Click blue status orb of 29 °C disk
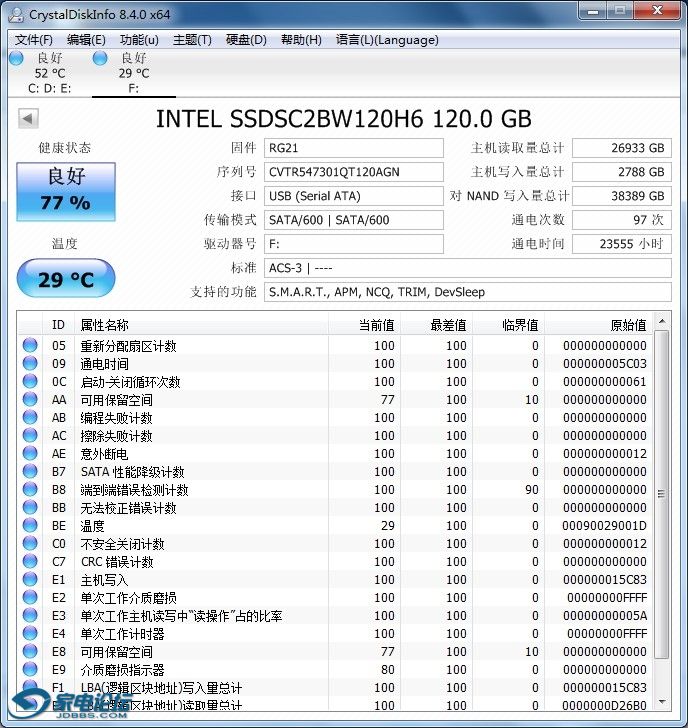The image size is (688, 728). (x=100, y=58)
